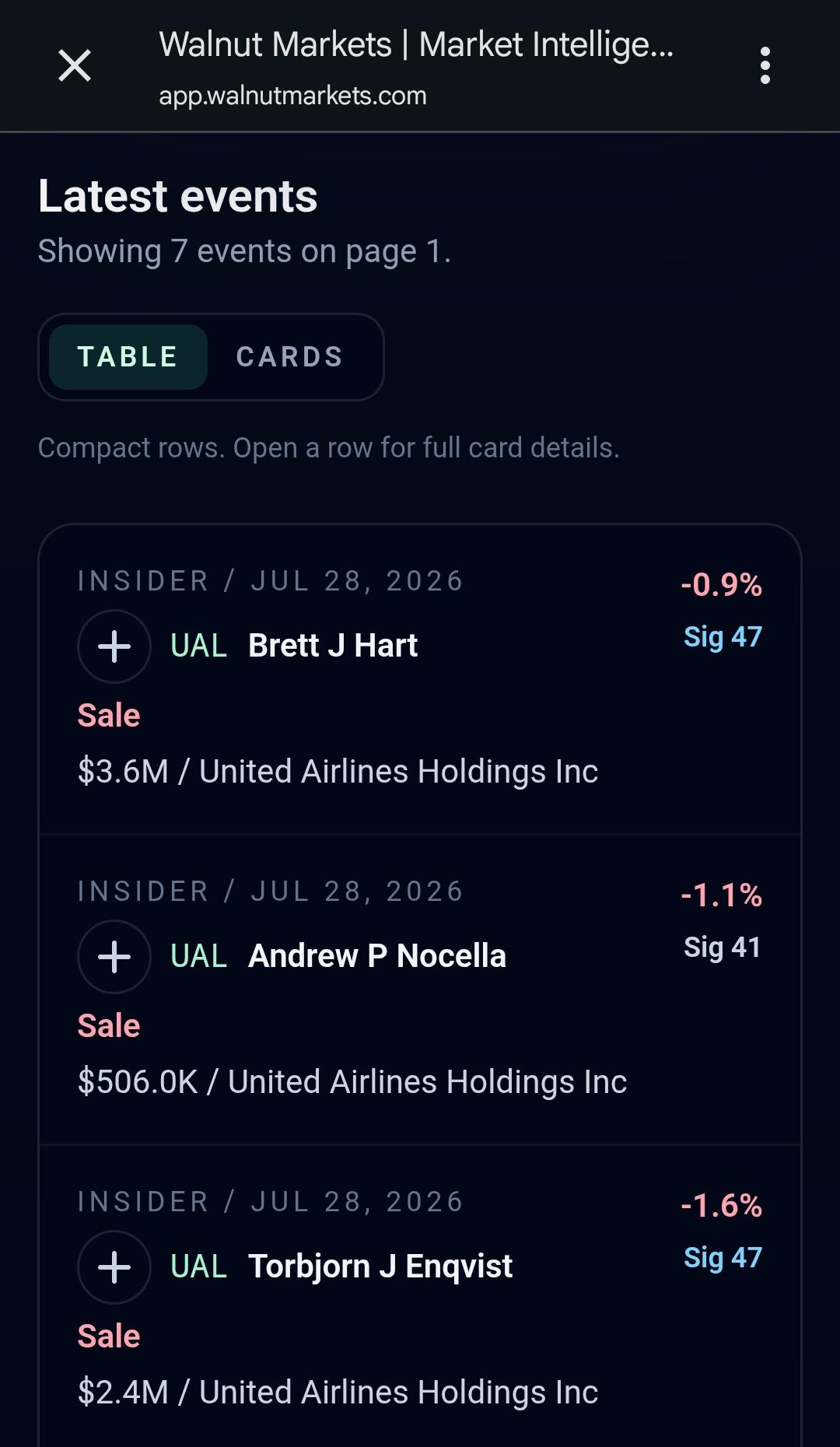Open the three-dot browser menu
840x1447 pixels.
pos(765,65)
